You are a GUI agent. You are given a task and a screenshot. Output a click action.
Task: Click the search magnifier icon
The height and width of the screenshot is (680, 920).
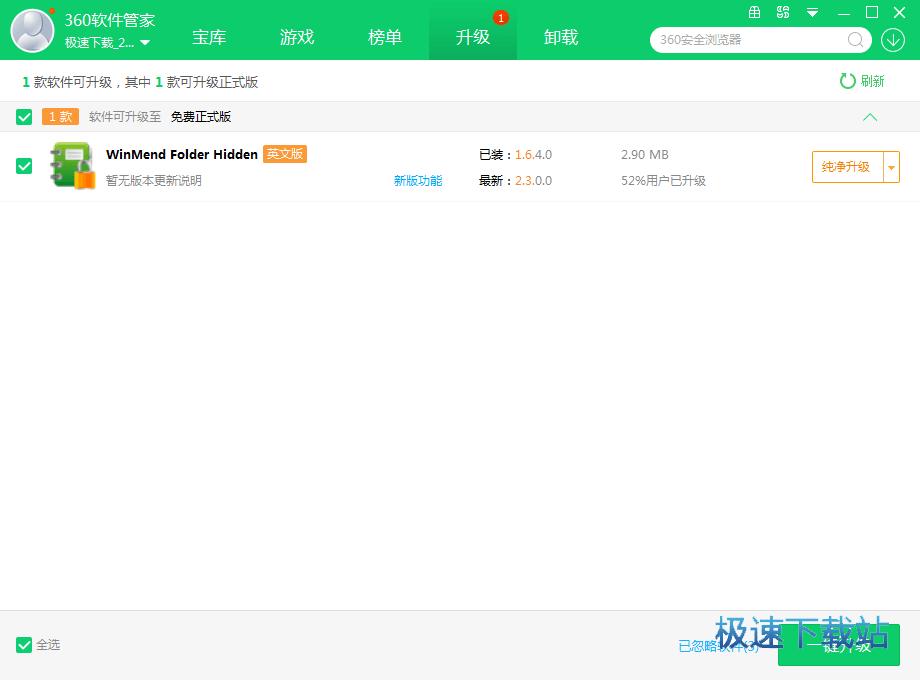[856, 40]
